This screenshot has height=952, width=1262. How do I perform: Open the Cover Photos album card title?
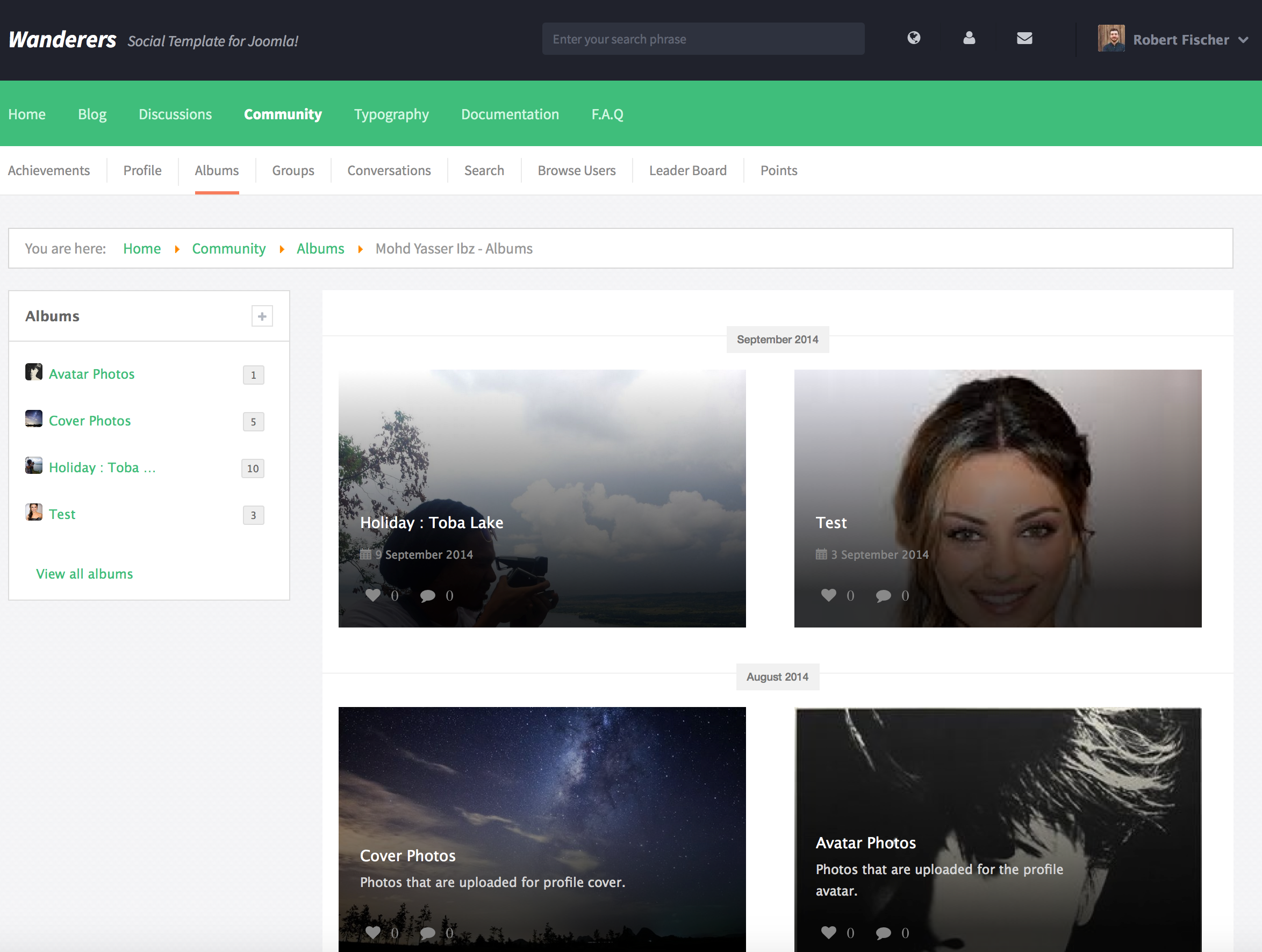tap(408, 856)
